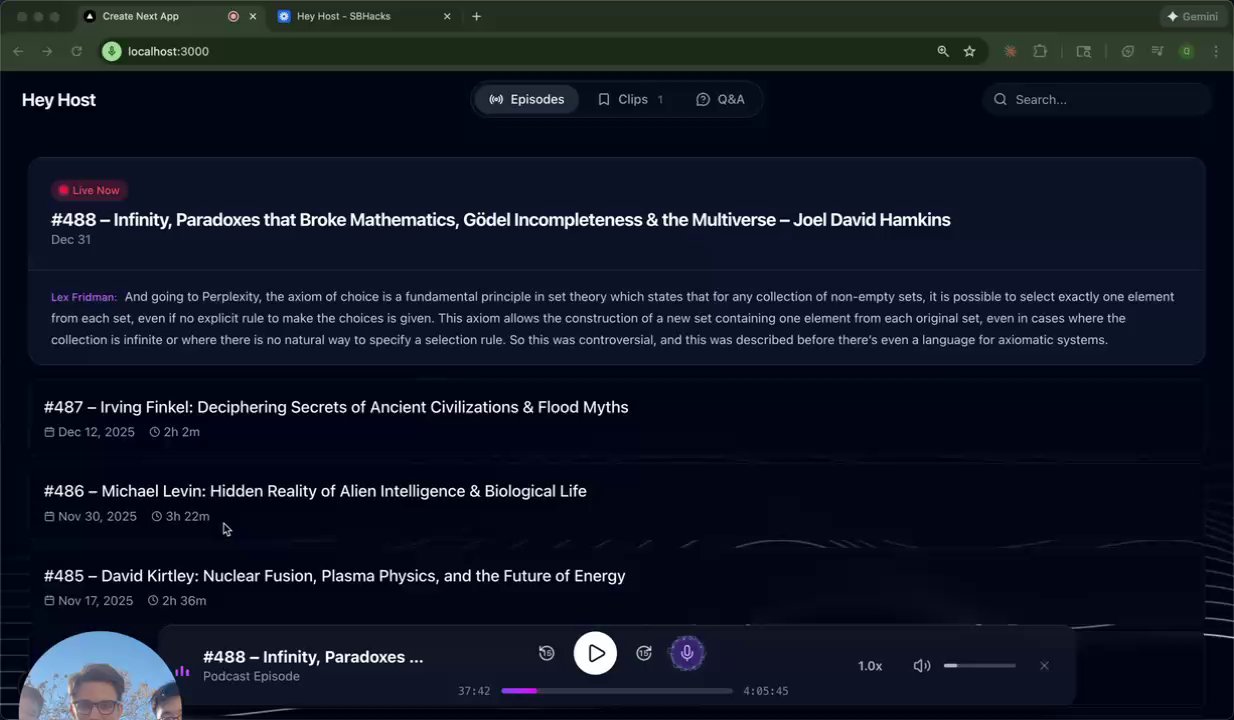Screen dimensions: 1234x720
Task: Open the Chrome three-dot menu
Action: click(1216, 51)
